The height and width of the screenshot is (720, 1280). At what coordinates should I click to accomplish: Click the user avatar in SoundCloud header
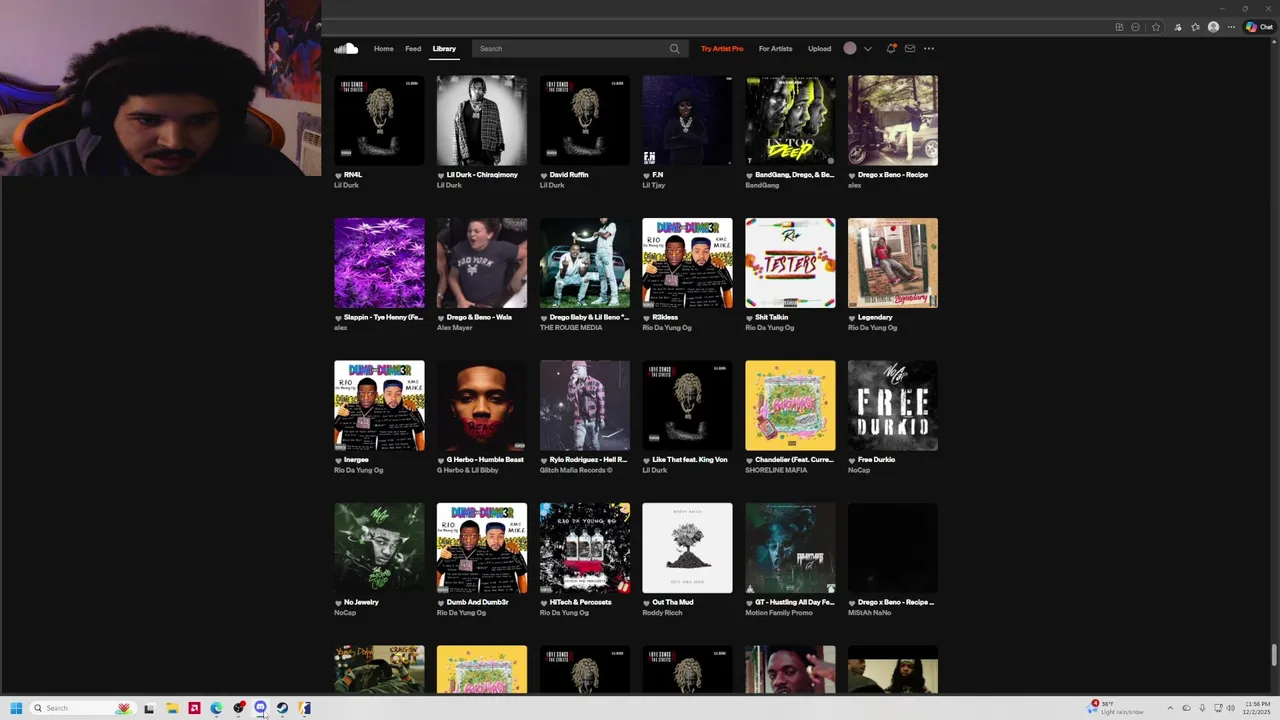[x=850, y=48]
